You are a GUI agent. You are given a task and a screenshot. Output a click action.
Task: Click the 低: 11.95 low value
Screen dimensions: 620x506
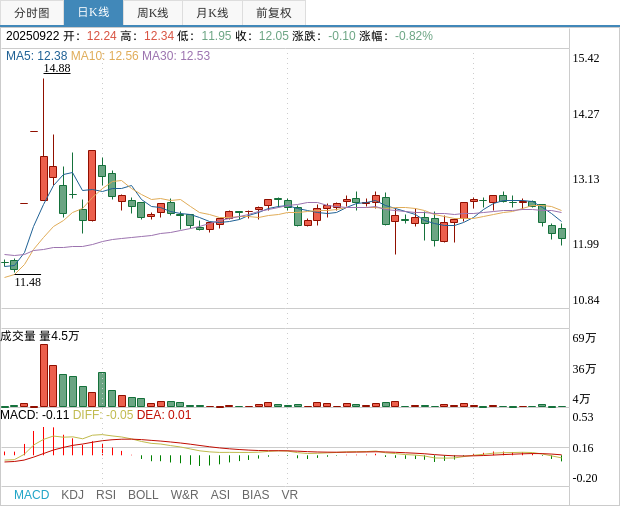[x=204, y=36]
